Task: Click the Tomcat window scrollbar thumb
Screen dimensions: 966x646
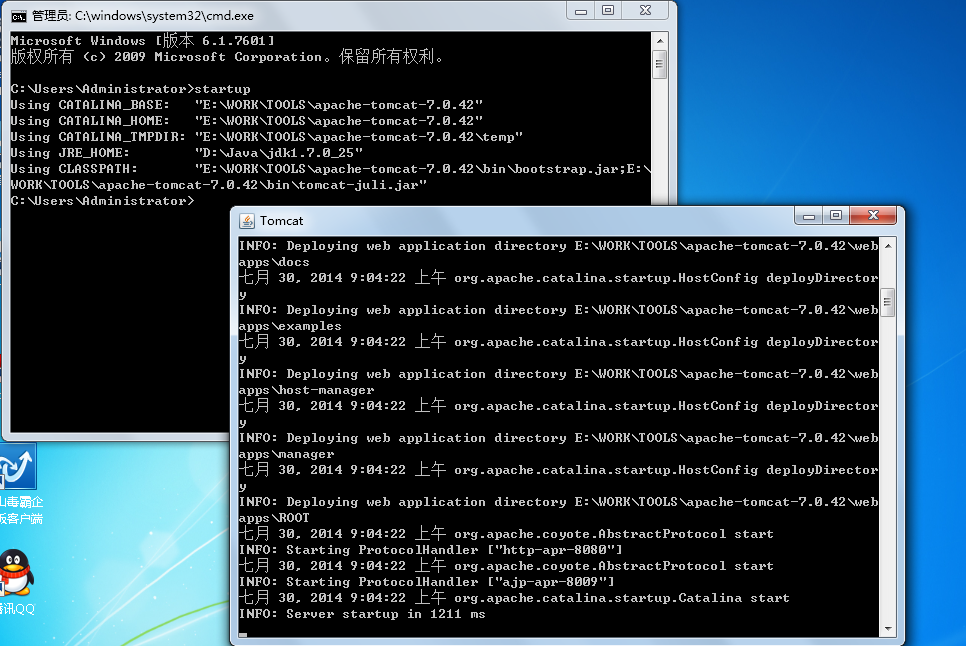Action: 888,302
